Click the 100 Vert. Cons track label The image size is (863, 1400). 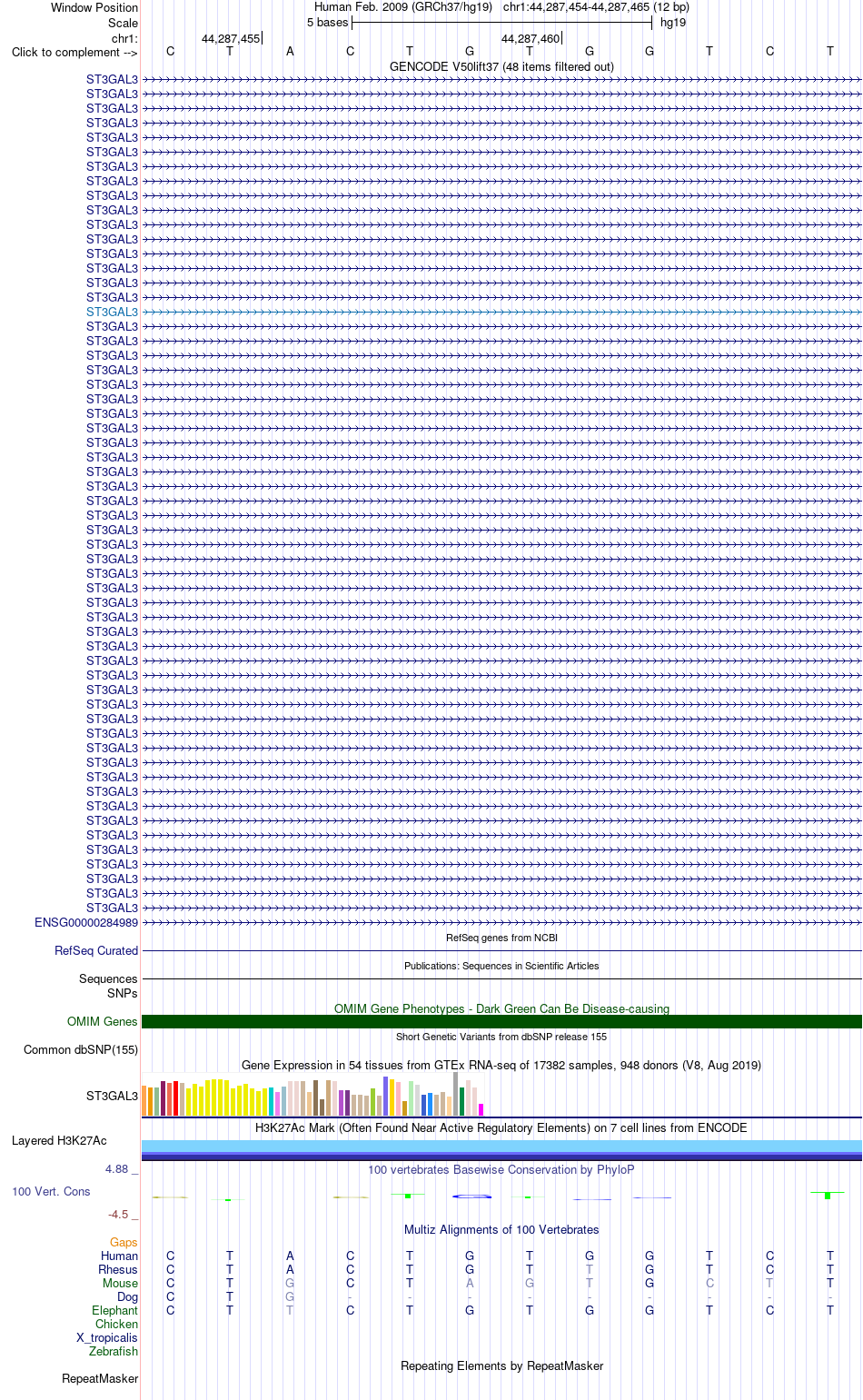pos(51,1191)
